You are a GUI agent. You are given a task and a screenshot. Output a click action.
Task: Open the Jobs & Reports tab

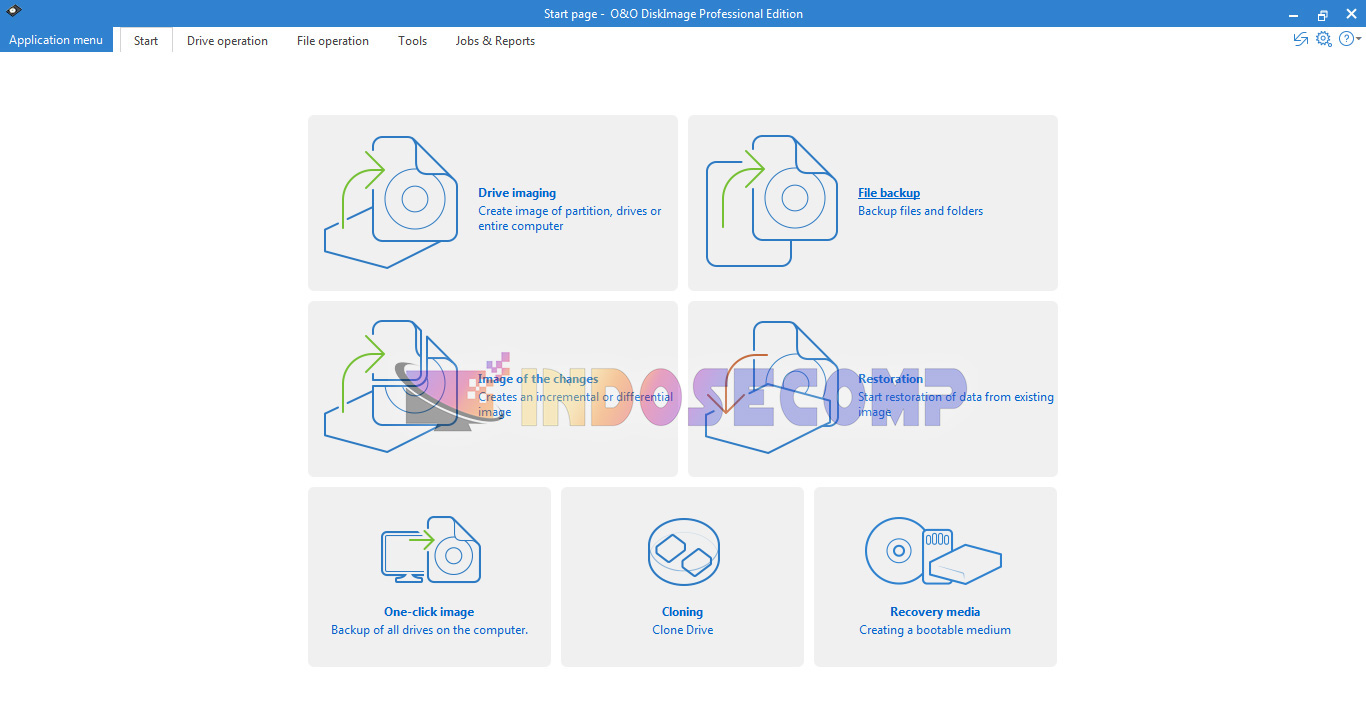(495, 41)
